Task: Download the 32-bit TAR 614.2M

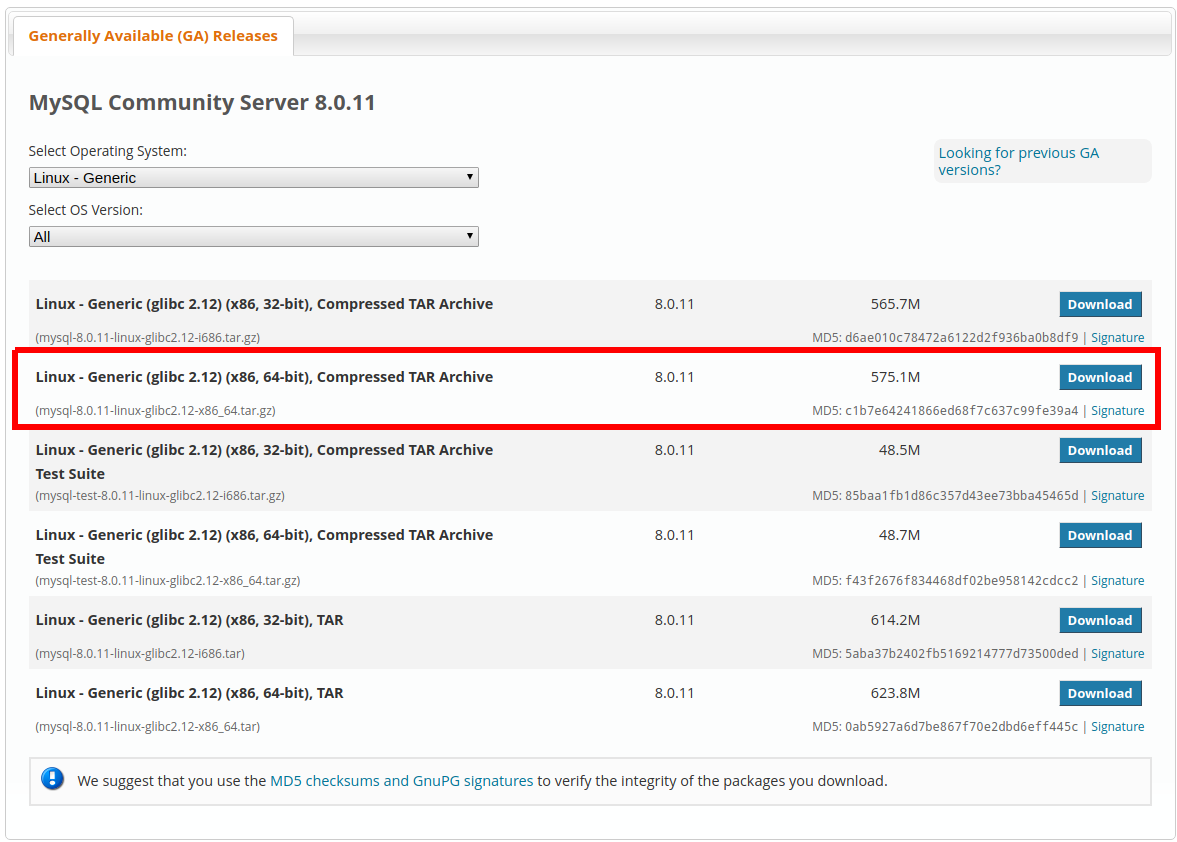Action: tap(1100, 621)
